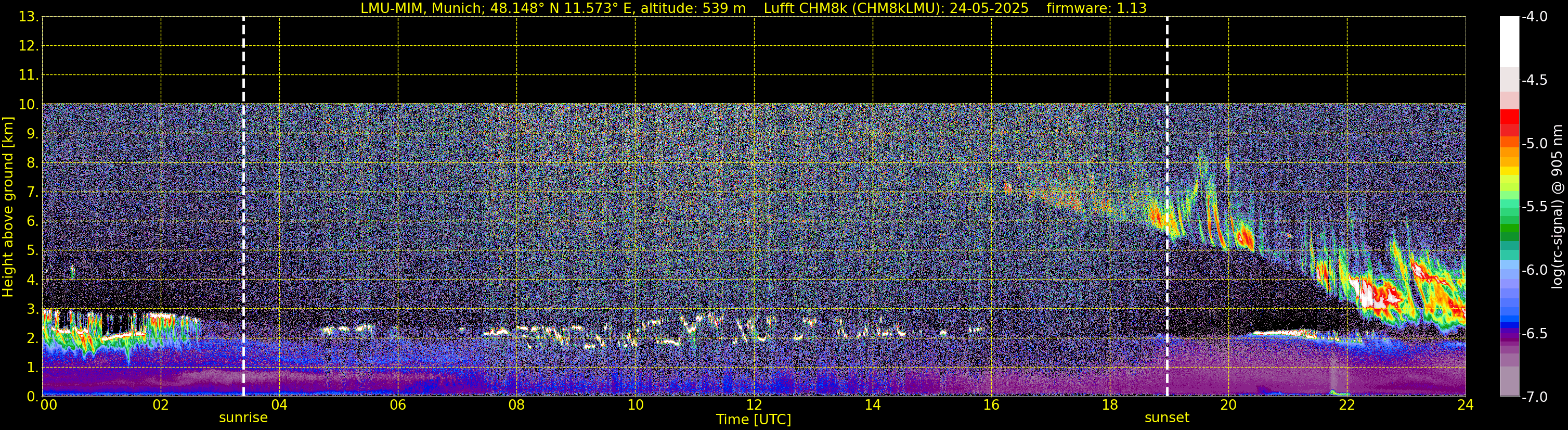Click the 'Height above ground [km]' axis label
The height and width of the screenshot is (430, 1568).
point(8,207)
